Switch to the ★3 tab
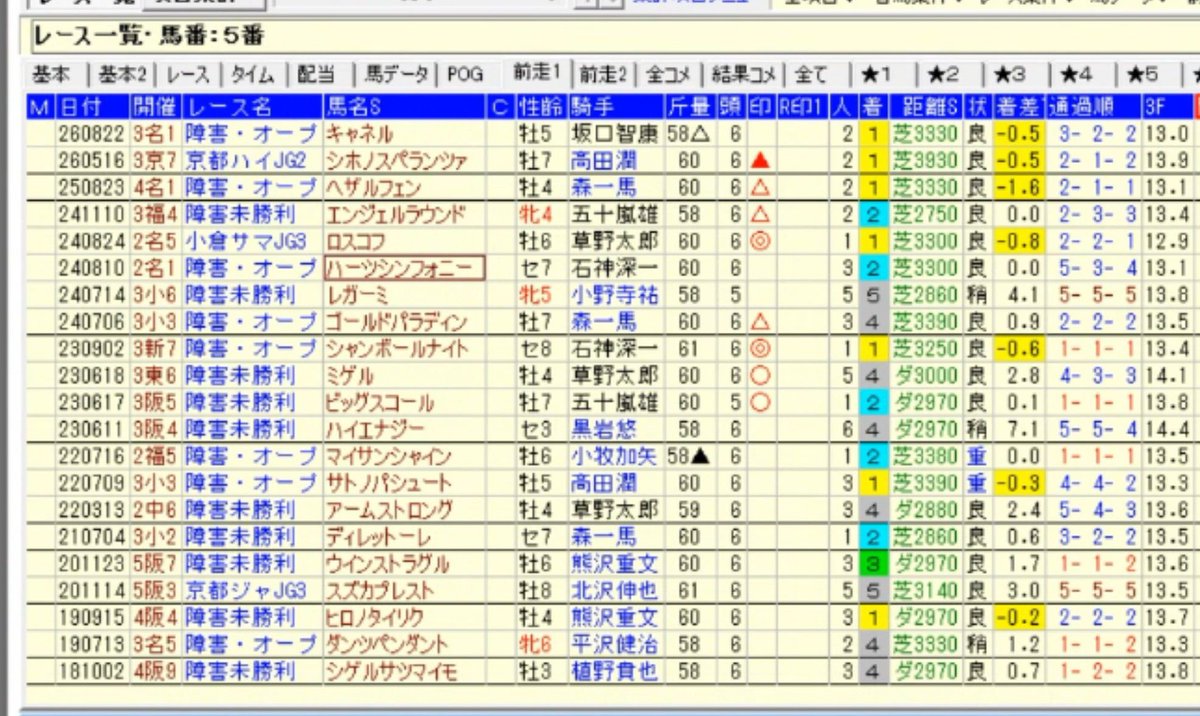The image size is (1200, 716). [x=1010, y=75]
